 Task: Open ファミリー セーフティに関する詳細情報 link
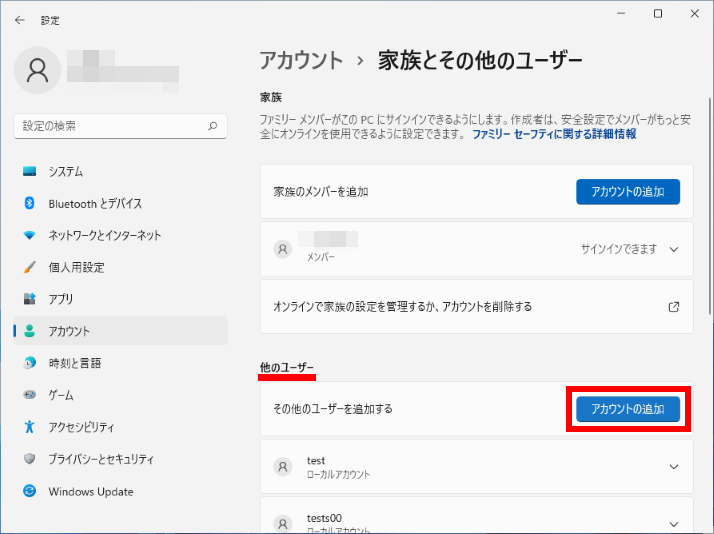554,134
